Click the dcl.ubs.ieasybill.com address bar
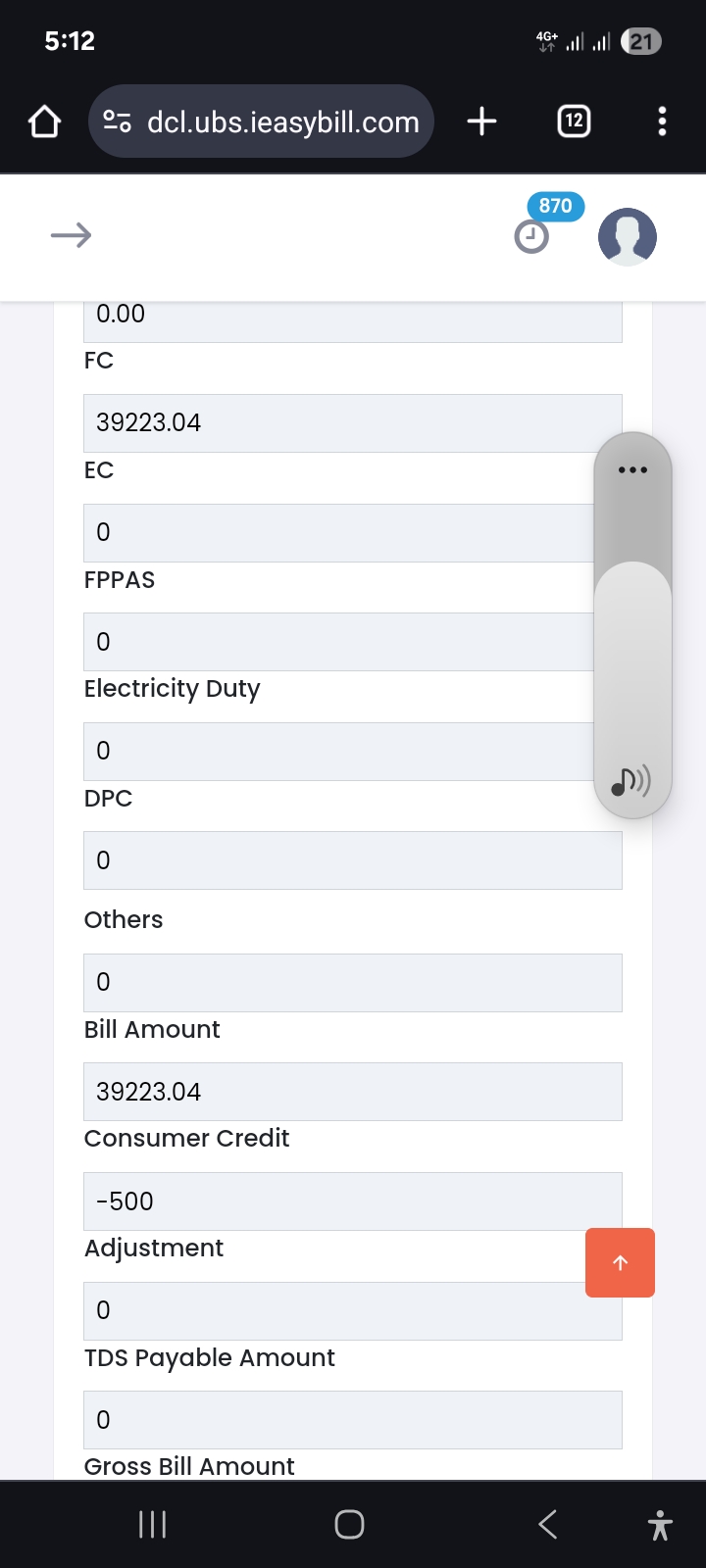 (282, 122)
